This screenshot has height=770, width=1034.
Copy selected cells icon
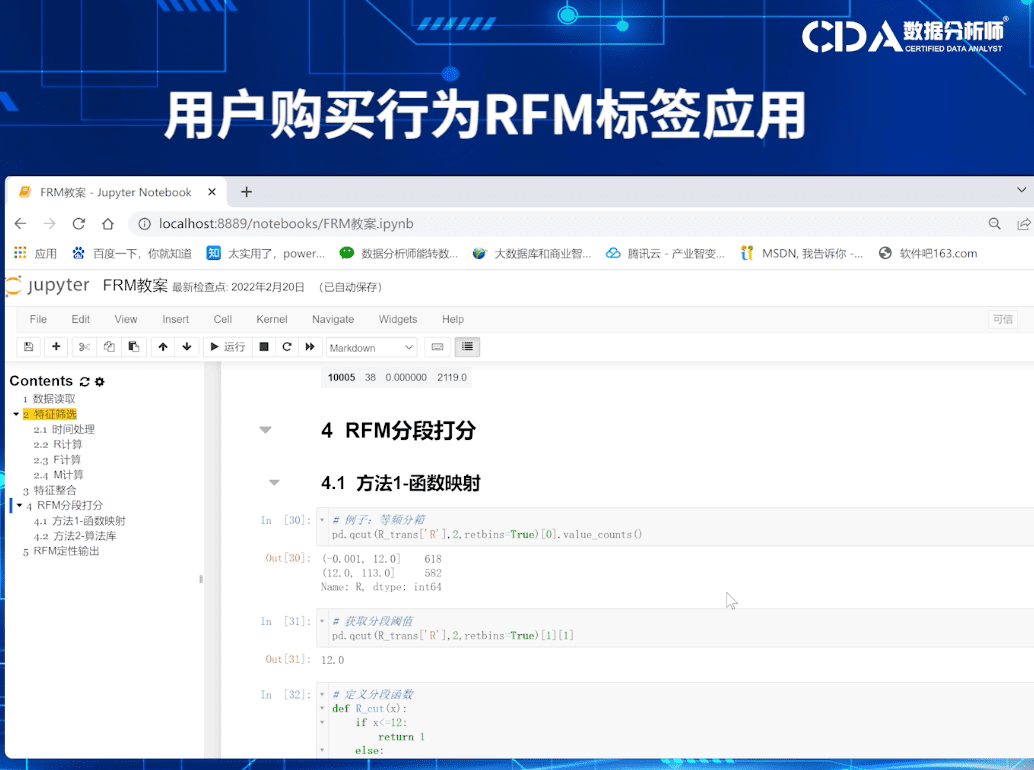[x=109, y=347]
